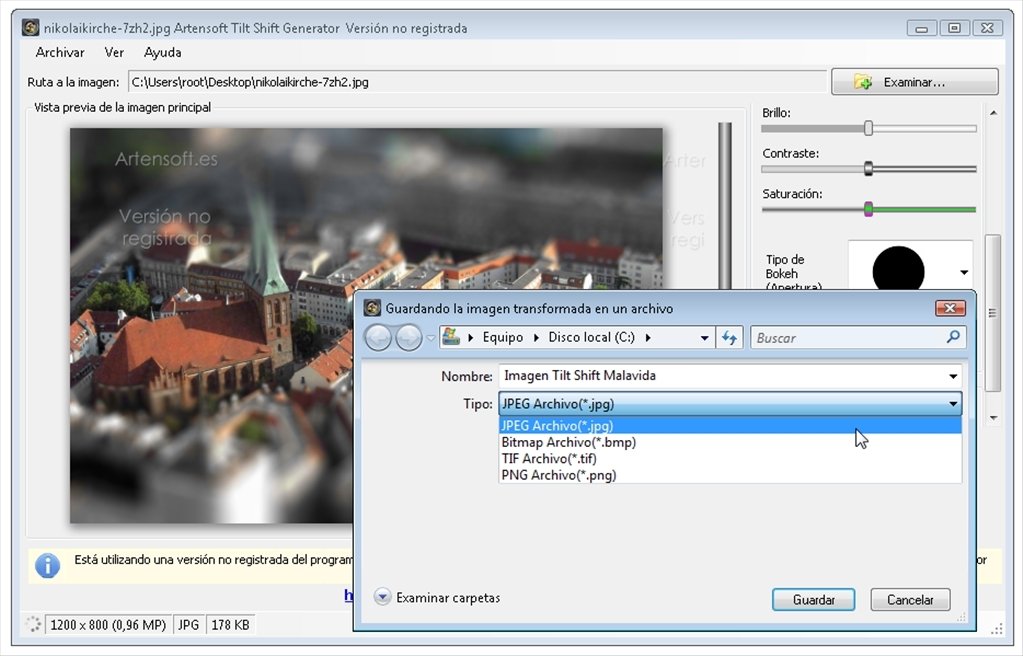Viewport: 1023px width, 656px height.
Task: Open the Nombre field dropdown arrow
Action: (953, 377)
